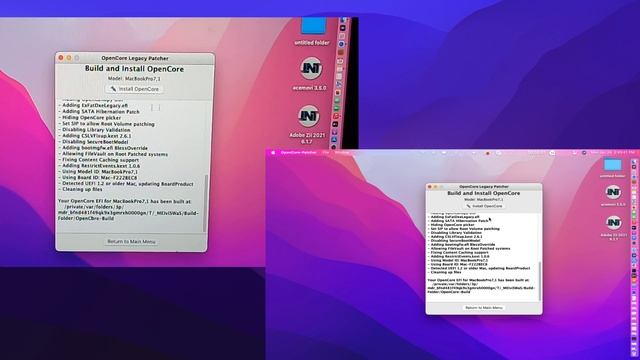Screen dimensions: 640x360
Task: Open the Apple menu in the menu bar
Action: click(x=273, y=153)
